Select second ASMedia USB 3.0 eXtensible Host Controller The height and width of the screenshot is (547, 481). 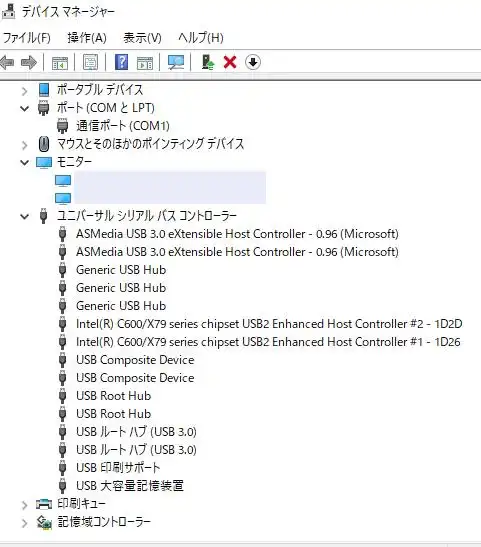[237, 252]
